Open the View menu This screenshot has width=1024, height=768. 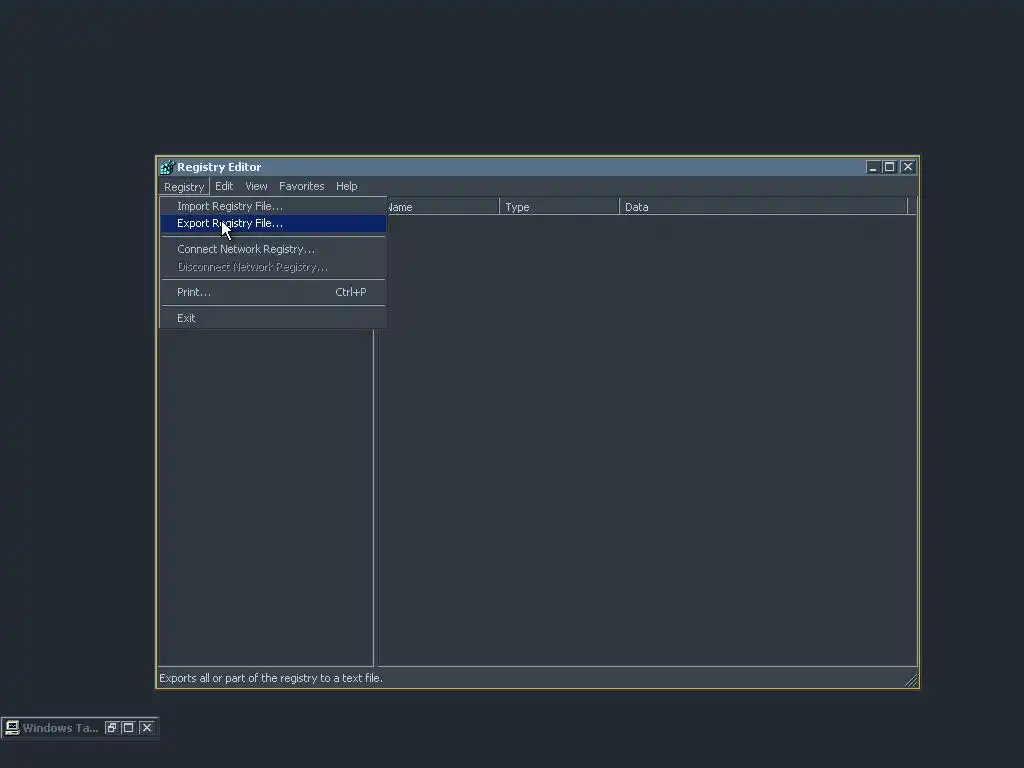tap(256, 186)
